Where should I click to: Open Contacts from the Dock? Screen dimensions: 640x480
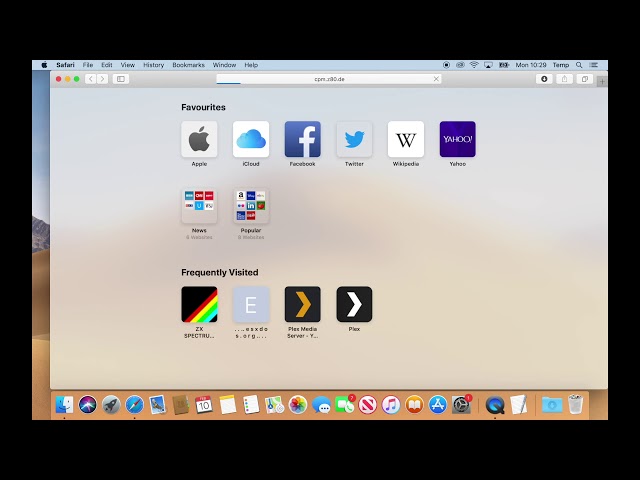click(181, 405)
